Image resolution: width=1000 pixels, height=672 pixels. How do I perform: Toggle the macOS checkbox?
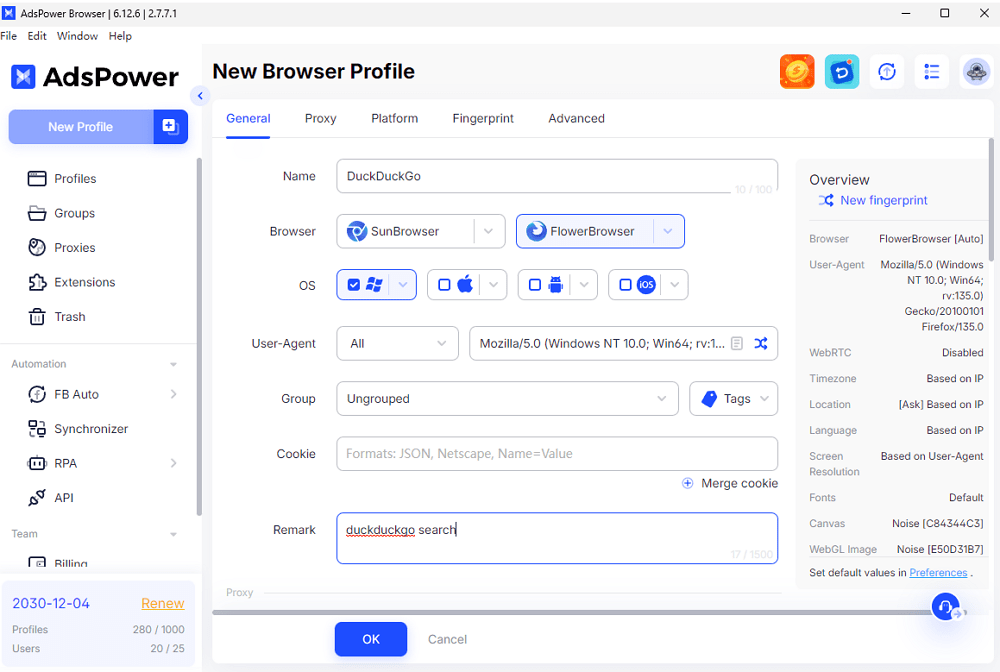click(445, 284)
